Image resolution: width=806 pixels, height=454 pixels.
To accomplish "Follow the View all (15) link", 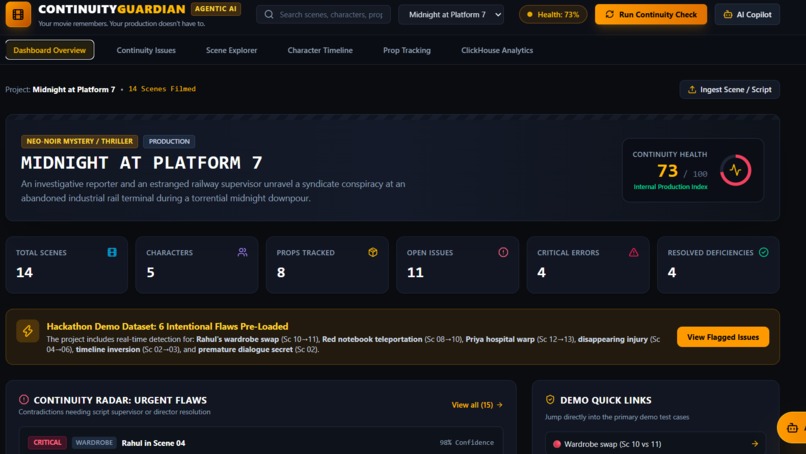I will pyautogui.click(x=477, y=405).
